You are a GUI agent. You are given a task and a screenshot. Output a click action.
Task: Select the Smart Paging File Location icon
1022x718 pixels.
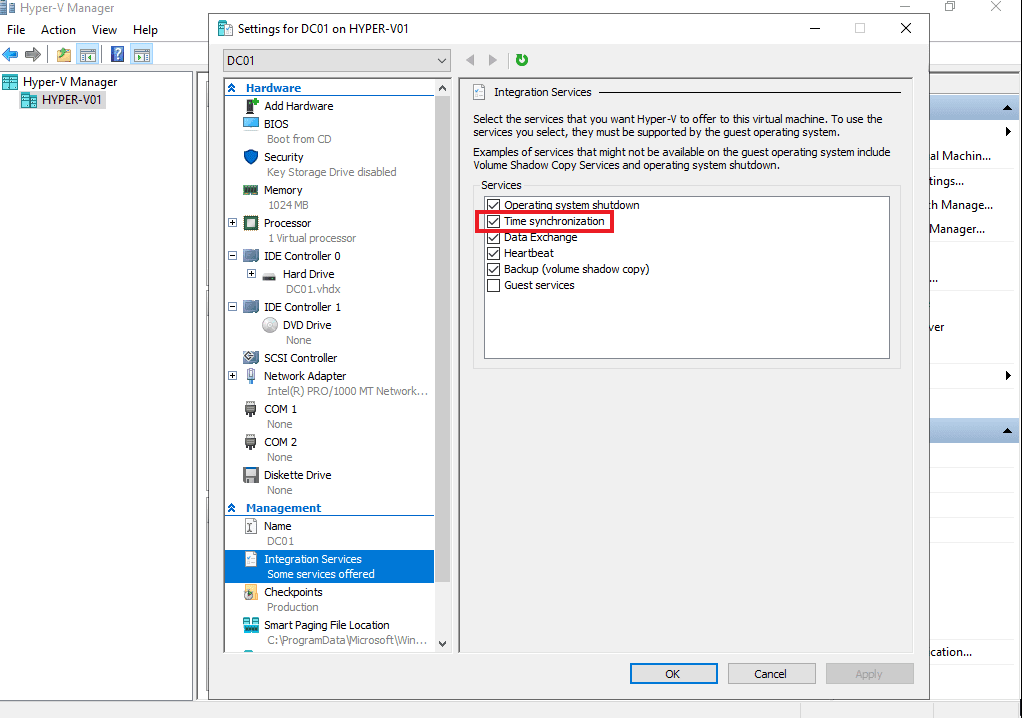[251, 625]
